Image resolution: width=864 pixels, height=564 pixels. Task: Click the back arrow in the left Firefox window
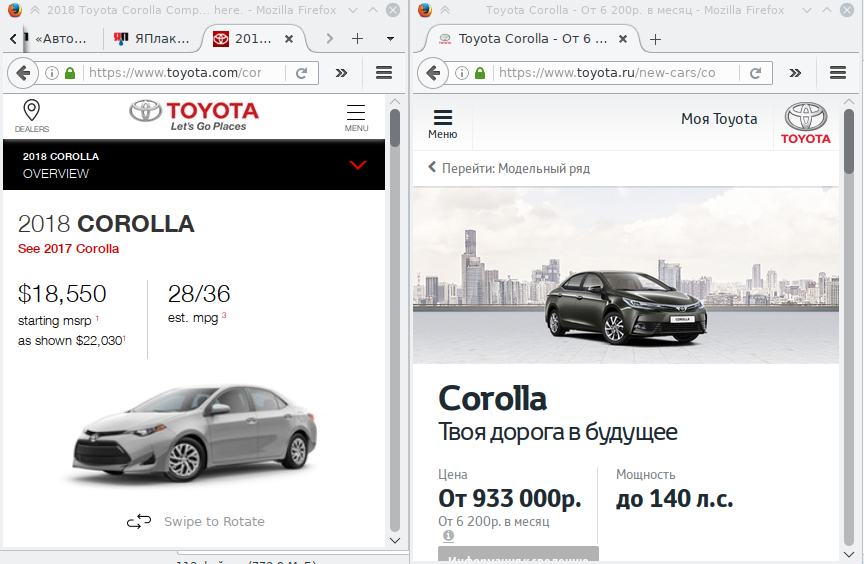click(x=23, y=73)
